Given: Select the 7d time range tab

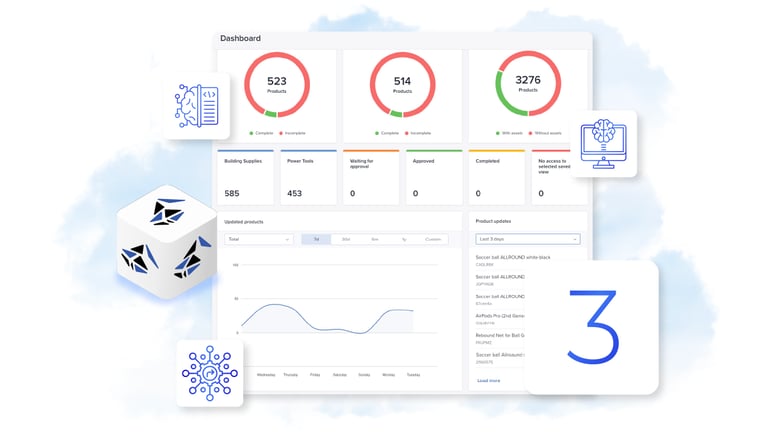Looking at the screenshot, I should click(x=317, y=240).
